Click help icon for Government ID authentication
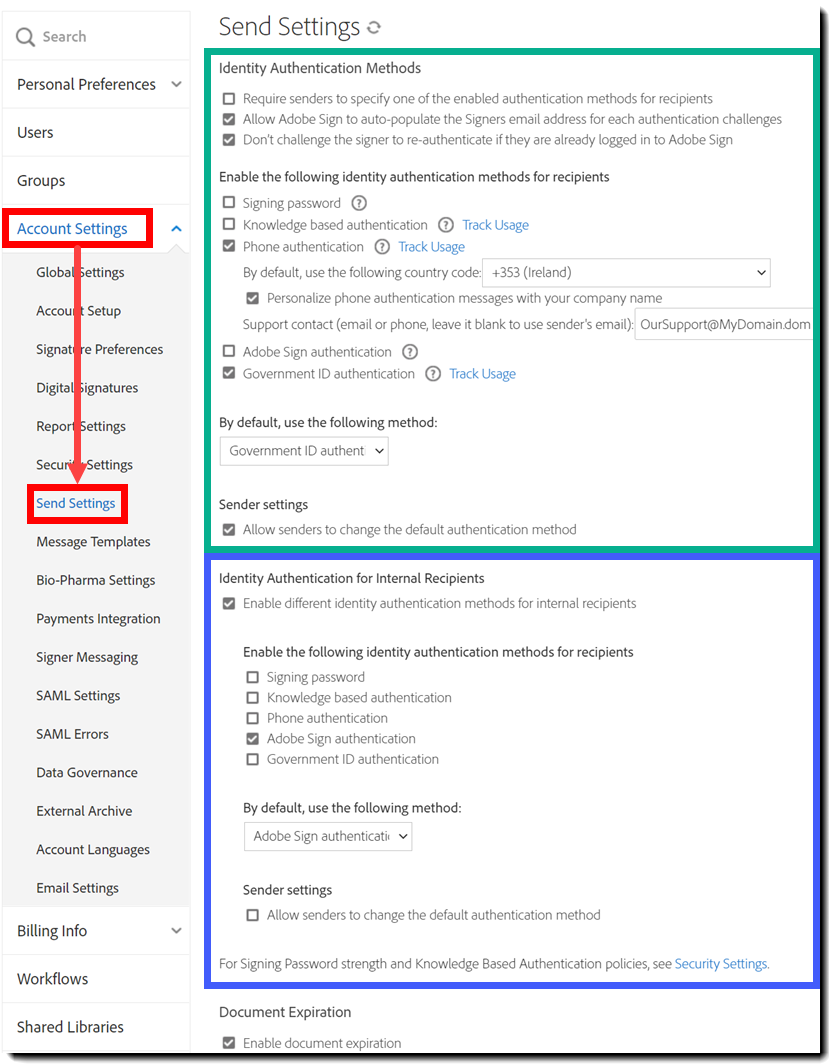The height and width of the screenshot is (1064, 829). coord(432,374)
